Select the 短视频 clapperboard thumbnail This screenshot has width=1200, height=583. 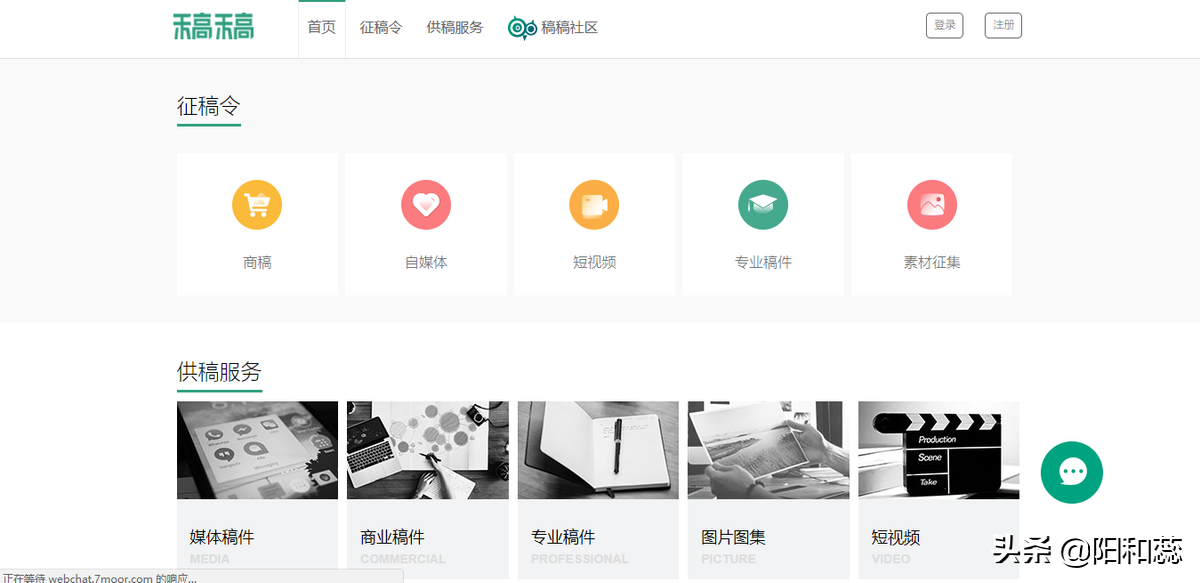938,450
